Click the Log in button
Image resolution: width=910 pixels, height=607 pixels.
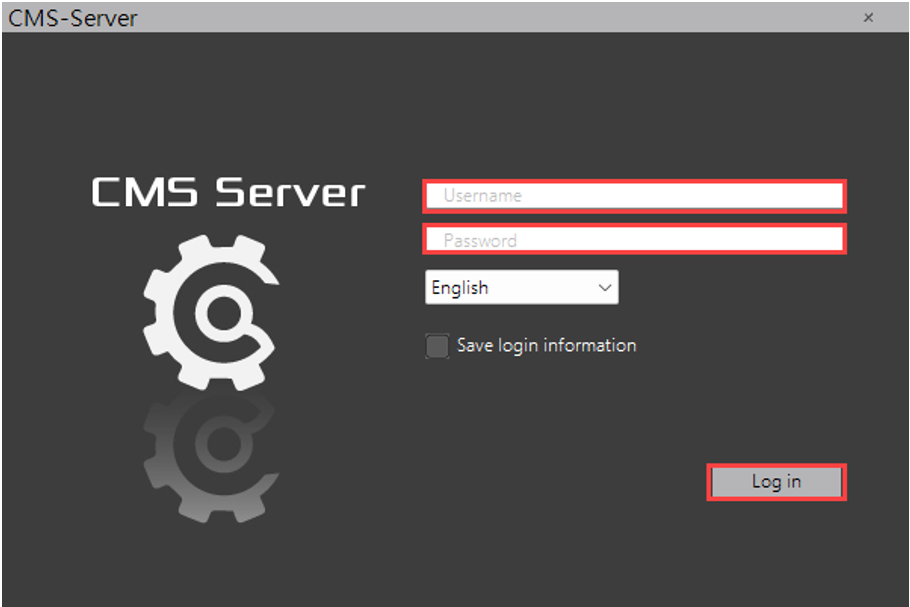pyautogui.click(x=777, y=482)
